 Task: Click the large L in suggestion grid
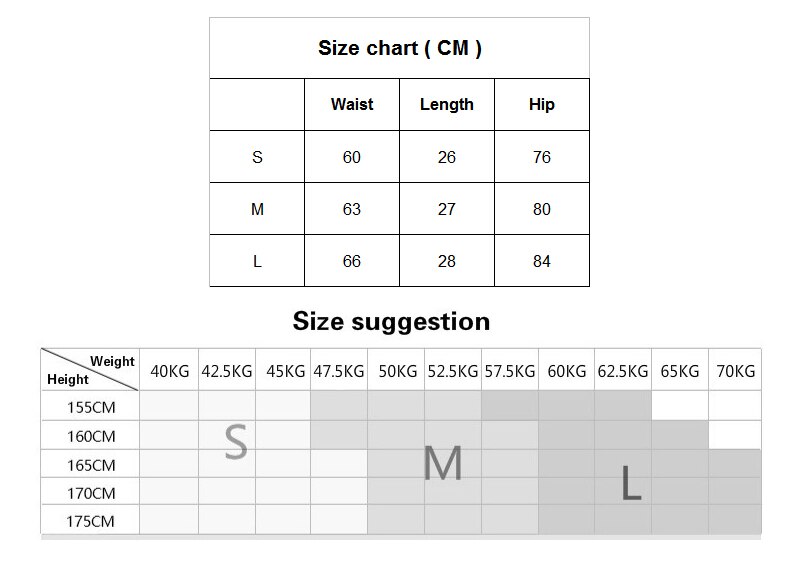point(630,483)
